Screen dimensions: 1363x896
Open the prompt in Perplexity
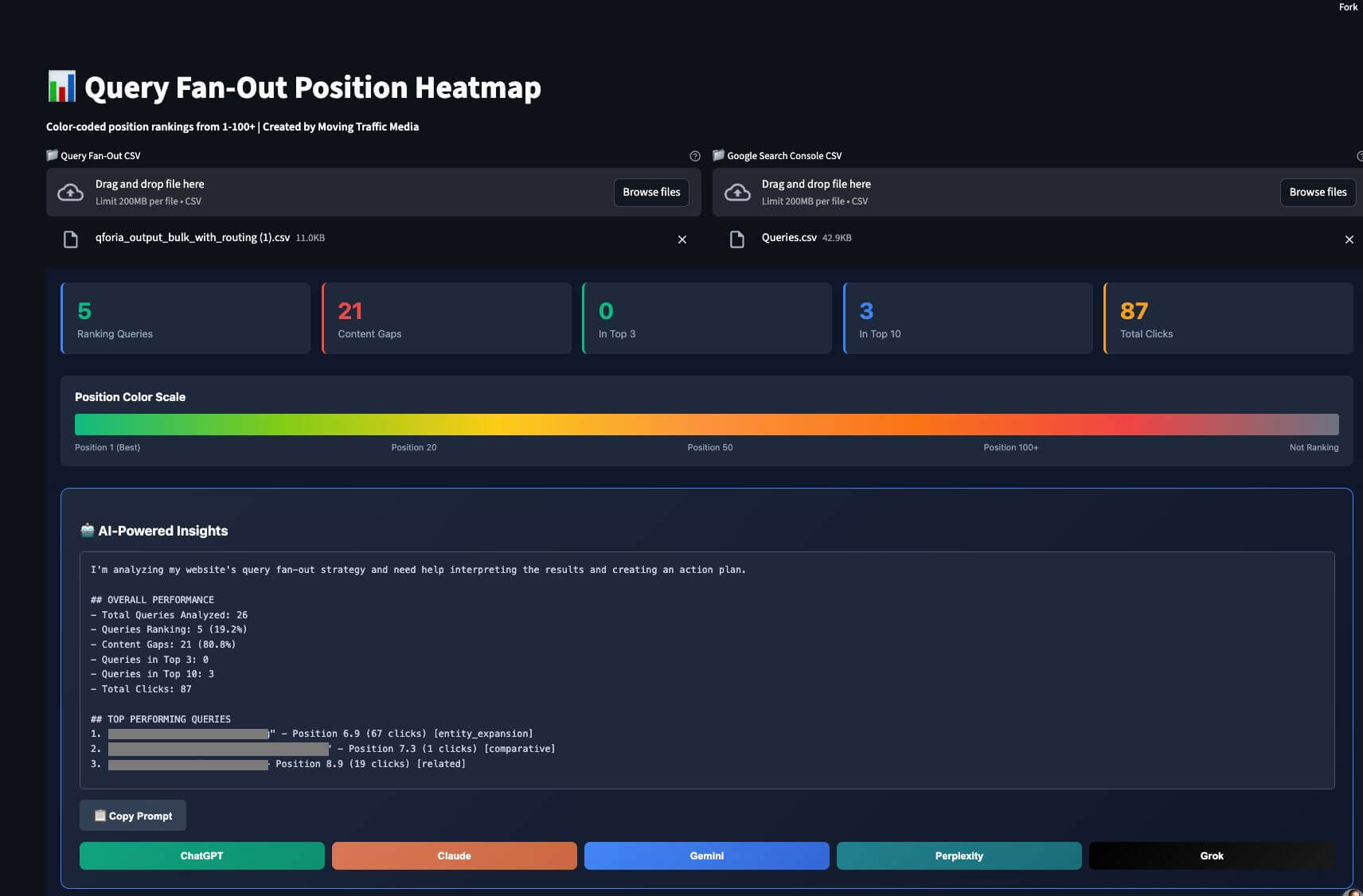[959, 855]
